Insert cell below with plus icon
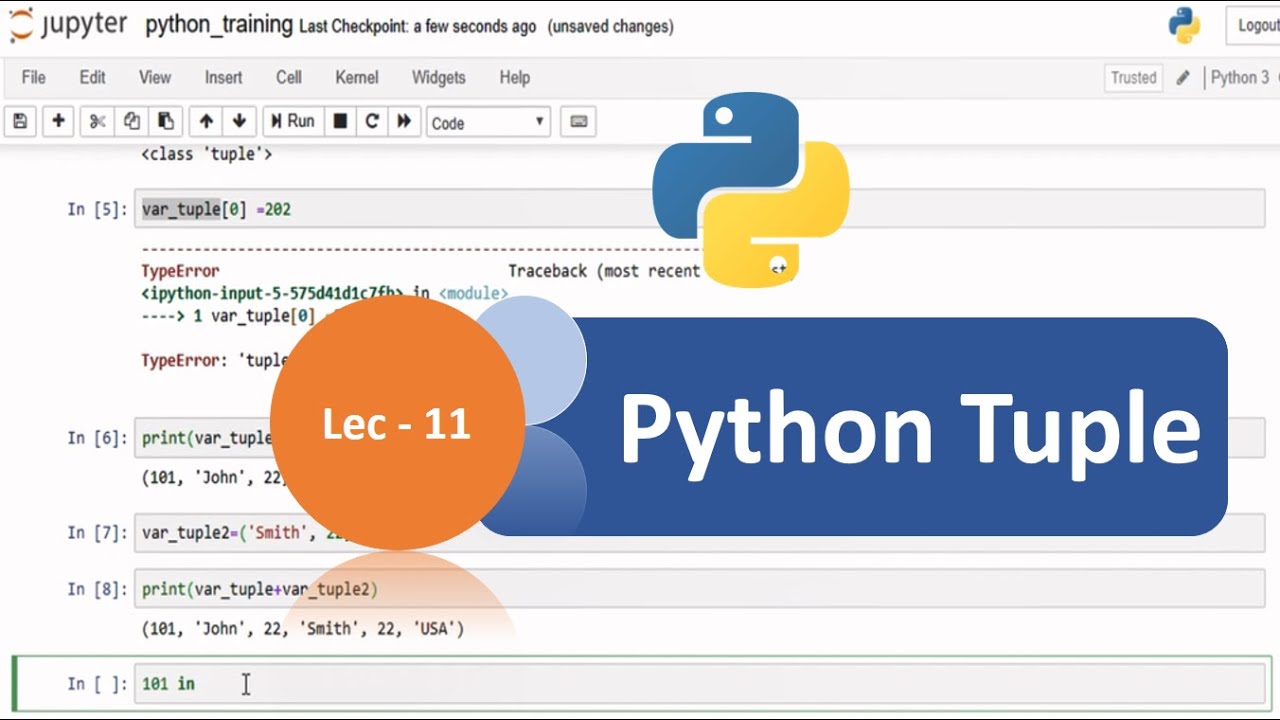The height and width of the screenshot is (720, 1280). pos(58,121)
